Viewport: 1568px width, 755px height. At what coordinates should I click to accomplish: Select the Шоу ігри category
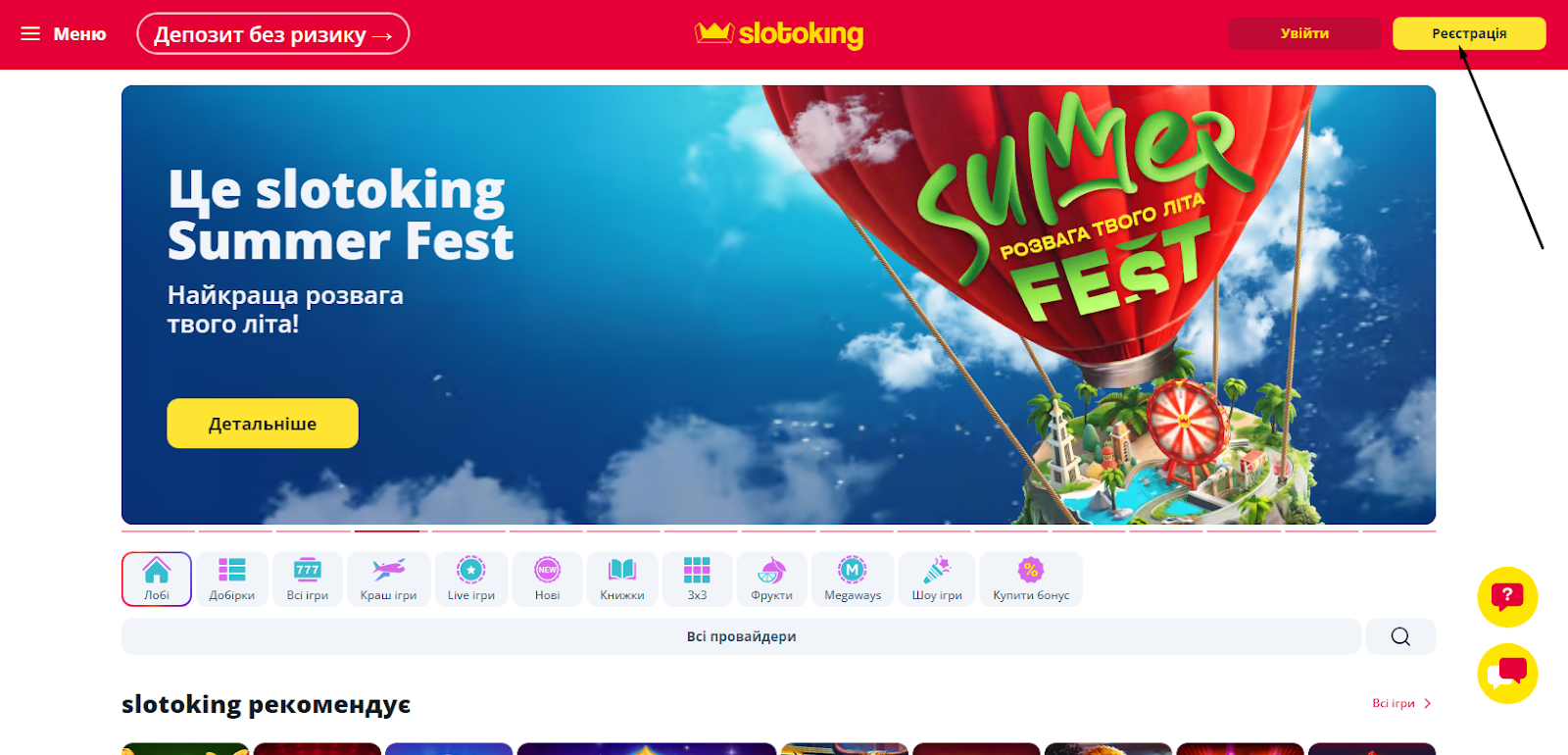937,579
